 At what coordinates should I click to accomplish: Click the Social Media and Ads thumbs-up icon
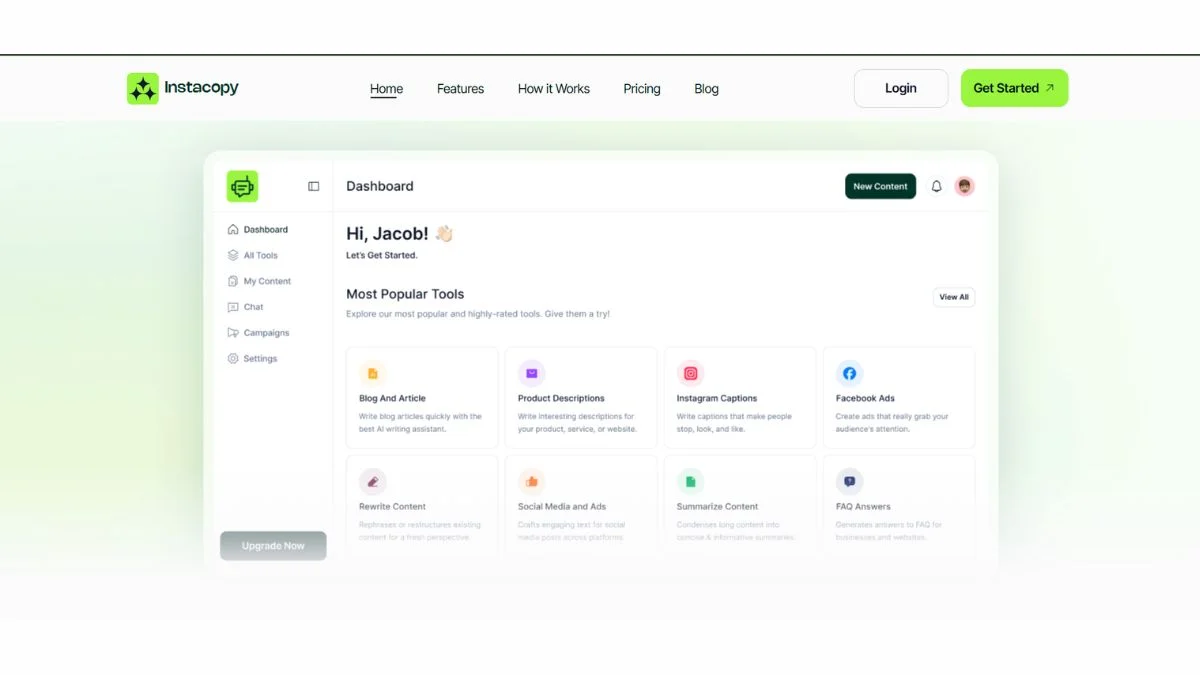click(531, 481)
